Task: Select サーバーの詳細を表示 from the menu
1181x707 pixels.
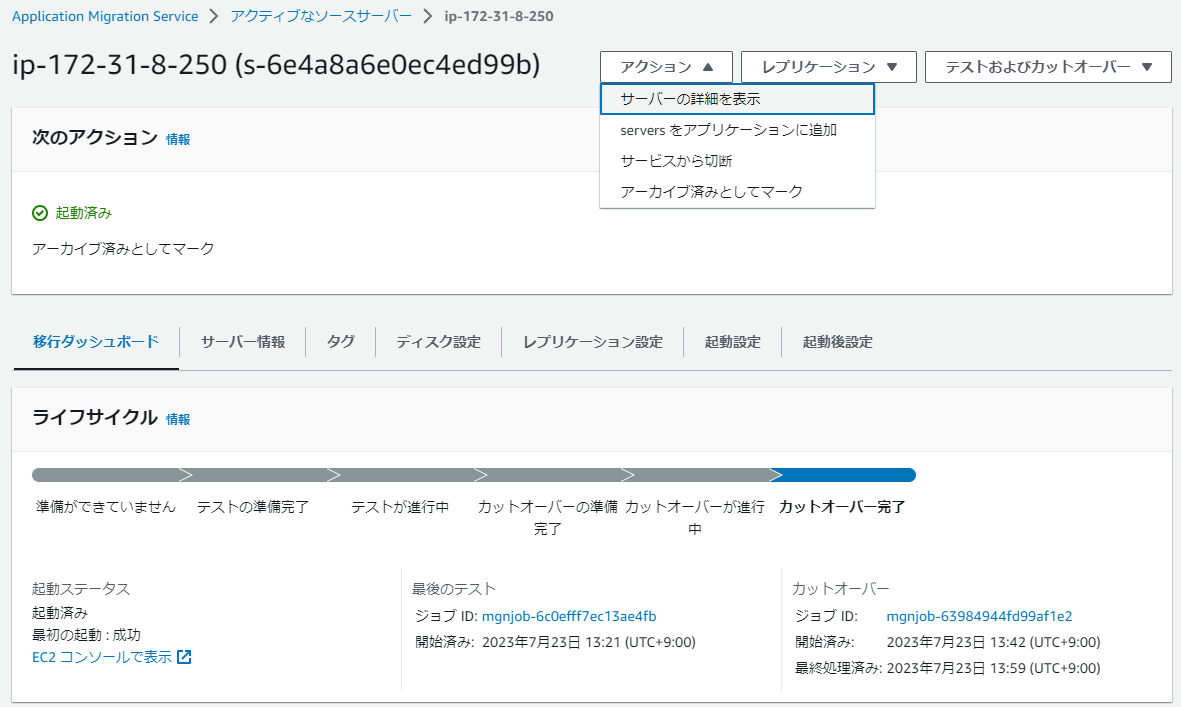Action: coord(737,99)
